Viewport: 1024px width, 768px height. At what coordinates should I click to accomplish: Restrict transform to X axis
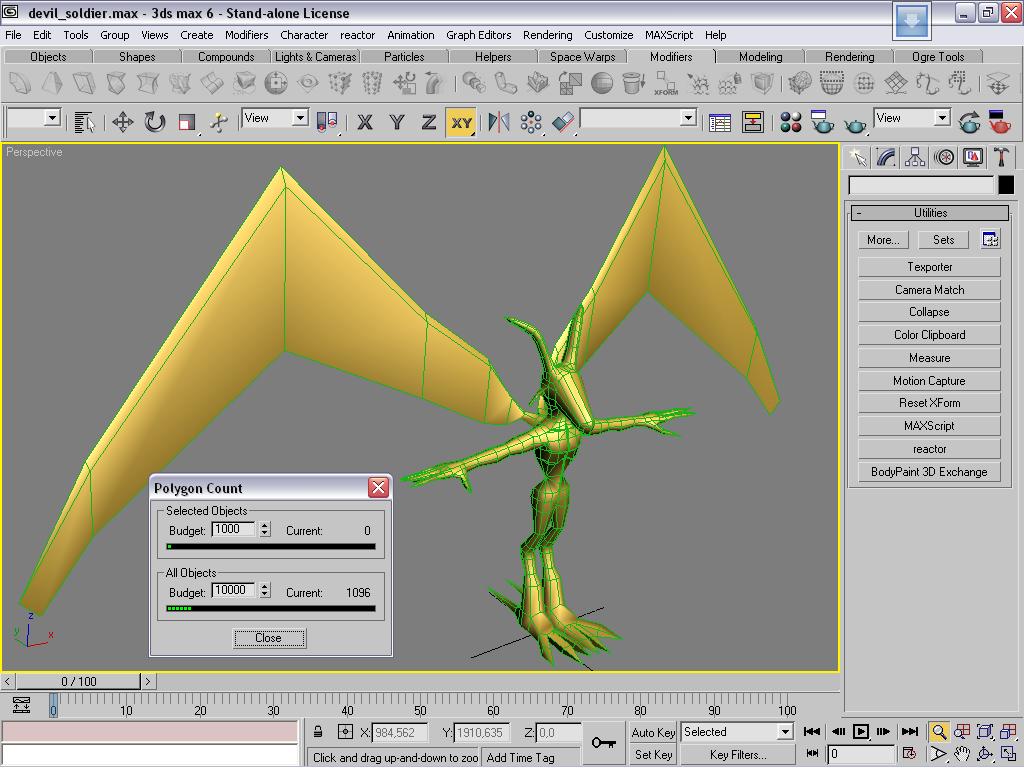point(364,122)
